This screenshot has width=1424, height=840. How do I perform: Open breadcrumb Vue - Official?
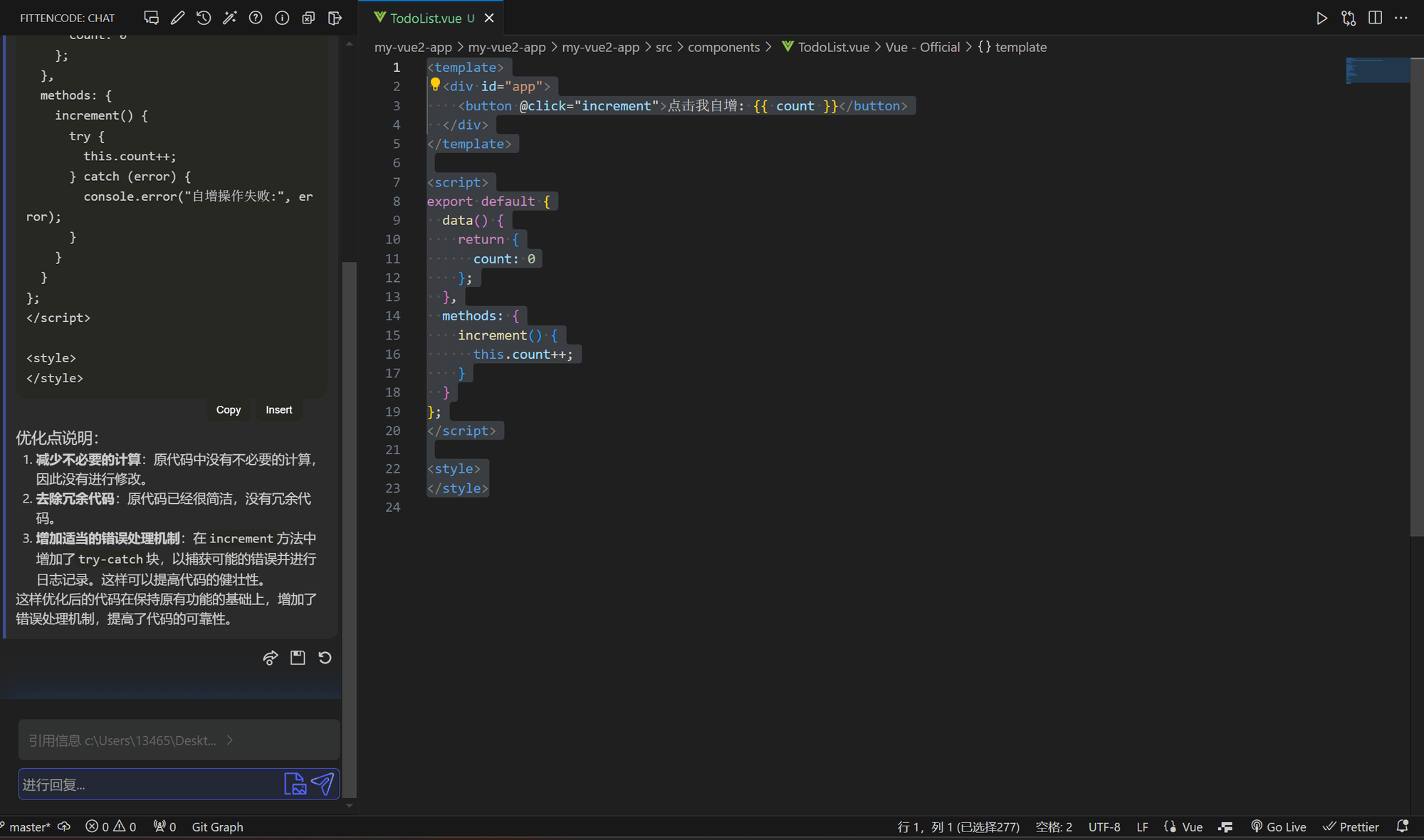tap(923, 47)
